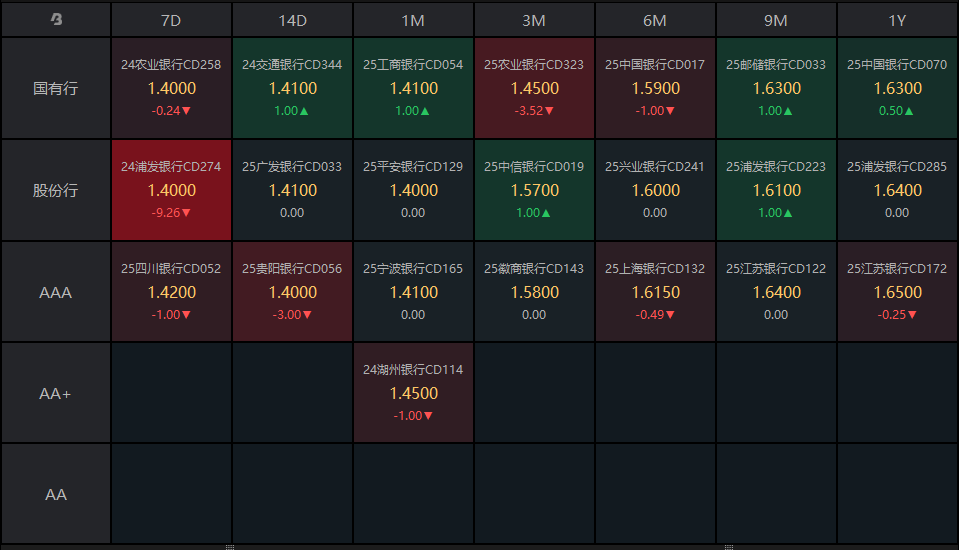Click the logo icon in top-left corner

tap(56, 19)
